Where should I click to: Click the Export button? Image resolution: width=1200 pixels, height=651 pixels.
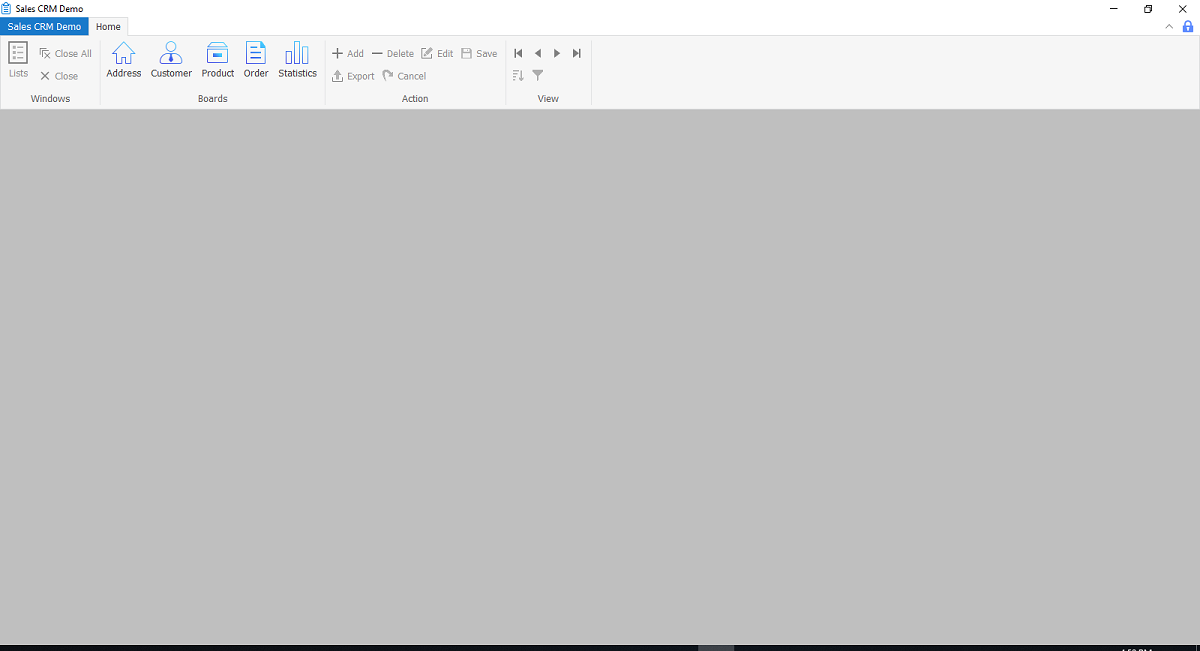(x=353, y=76)
